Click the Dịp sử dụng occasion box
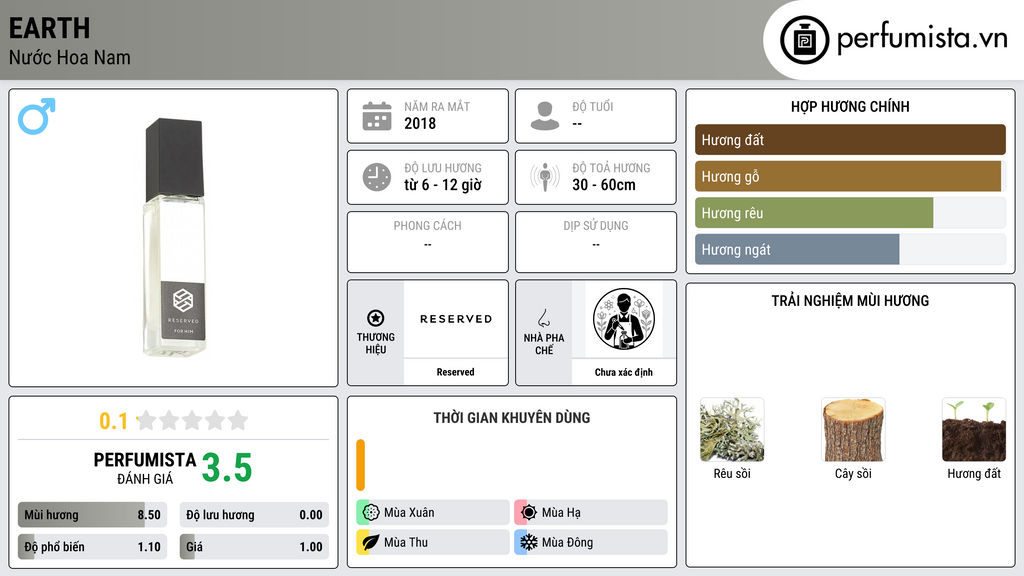This screenshot has width=1024, height=576. click(x=596, y=242)
